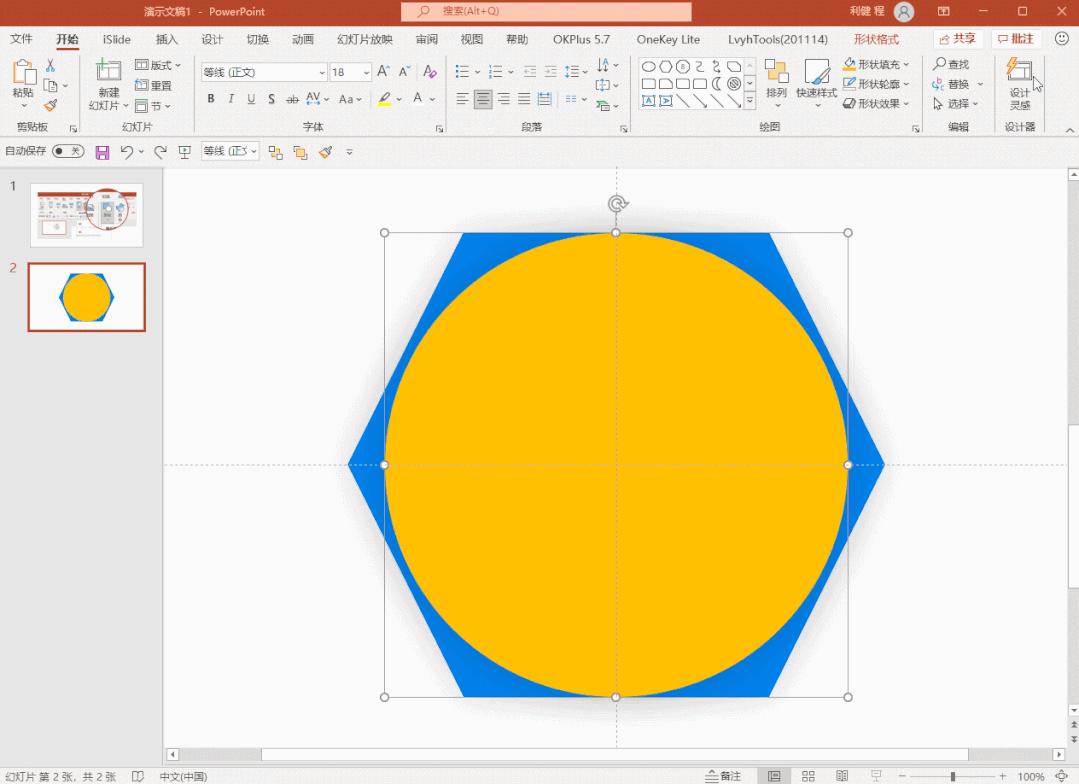This screenshot has width=1079, height=784.
Task: Click the Save icon in quick access toolbar
Action: pyautogui.click(x=102, y=152)
